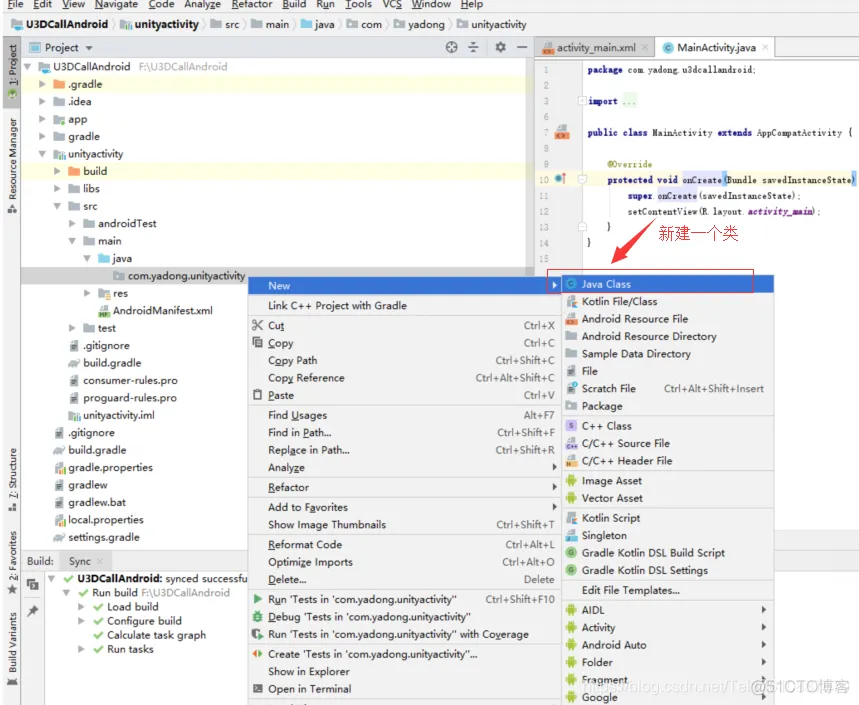Image resolution: width=859 pixels, height=705 pixels.
Task: Click the collapse-all icon in Project panel
Action: [x=473, y=48]
